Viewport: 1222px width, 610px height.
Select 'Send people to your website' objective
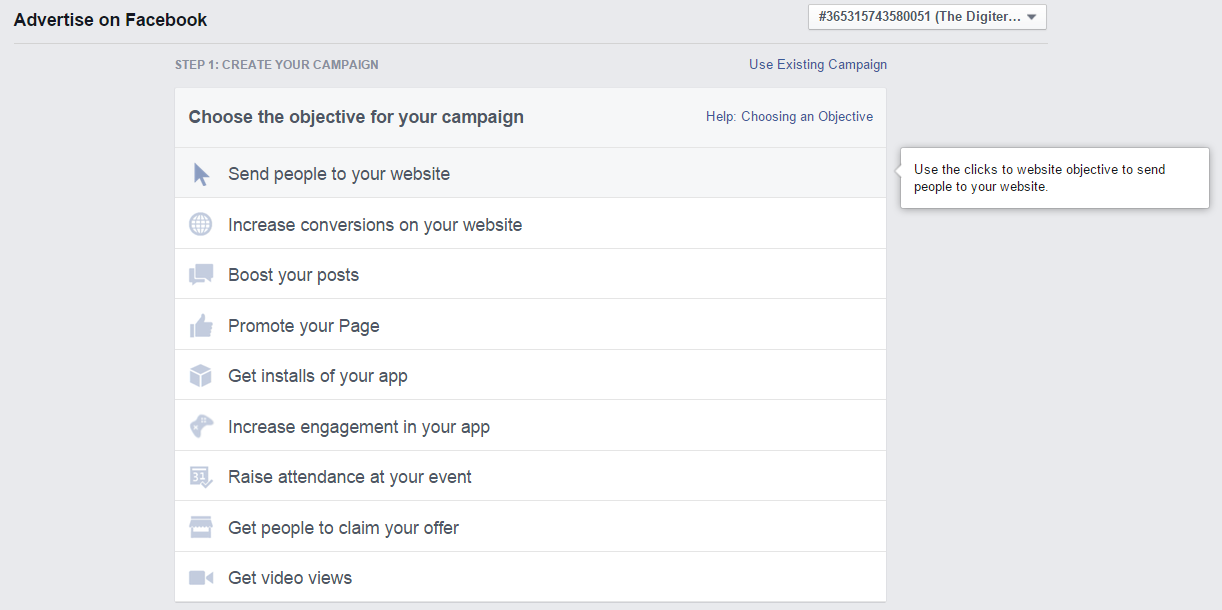(x=530, y=173)
